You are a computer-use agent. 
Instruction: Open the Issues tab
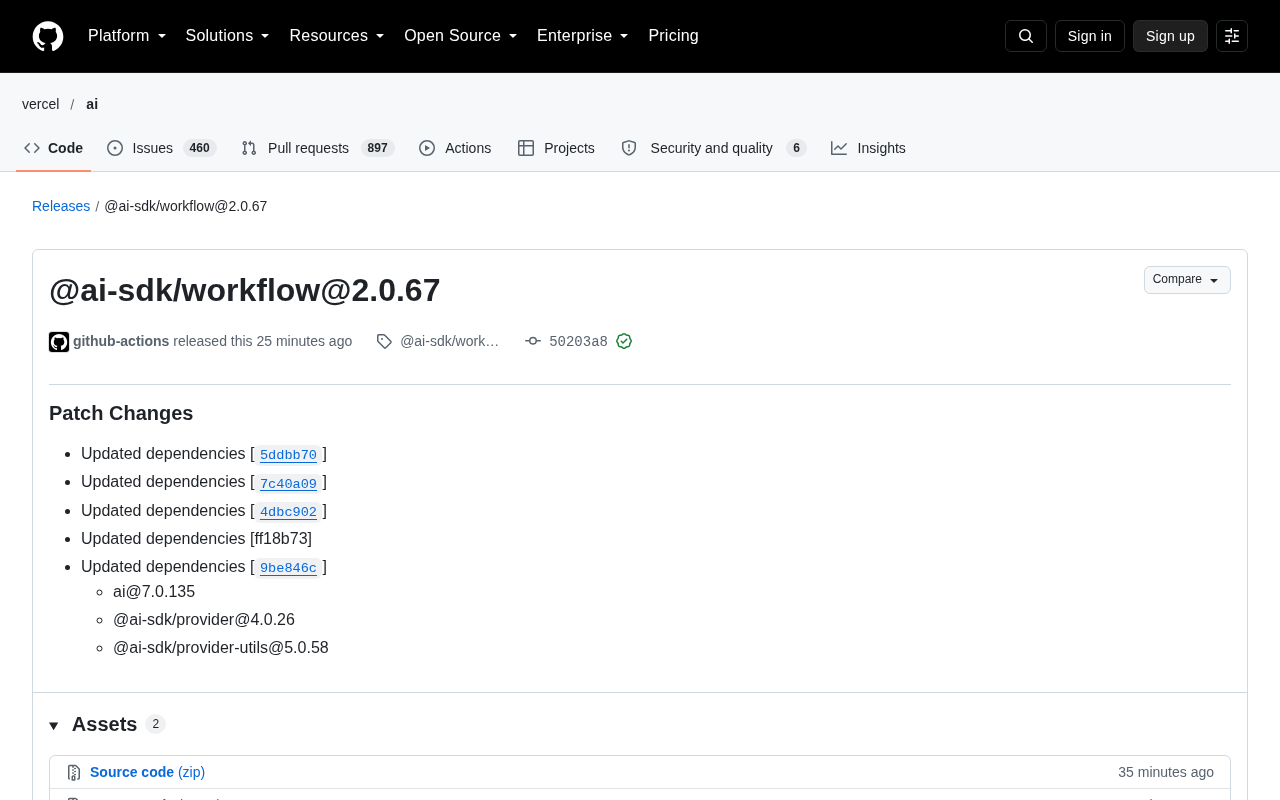tap(162, 148)
